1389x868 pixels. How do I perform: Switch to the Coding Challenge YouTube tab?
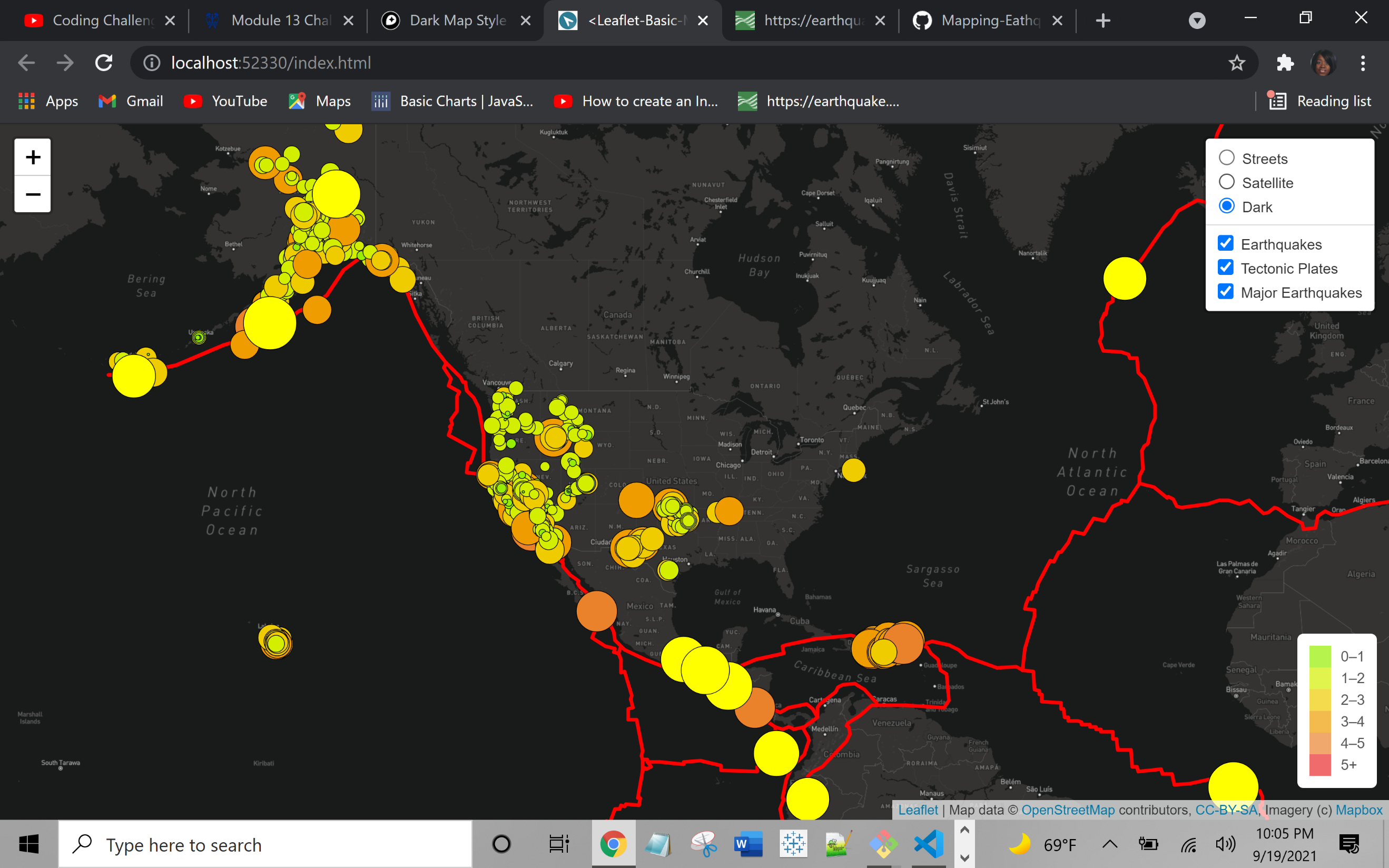(100, 21)
